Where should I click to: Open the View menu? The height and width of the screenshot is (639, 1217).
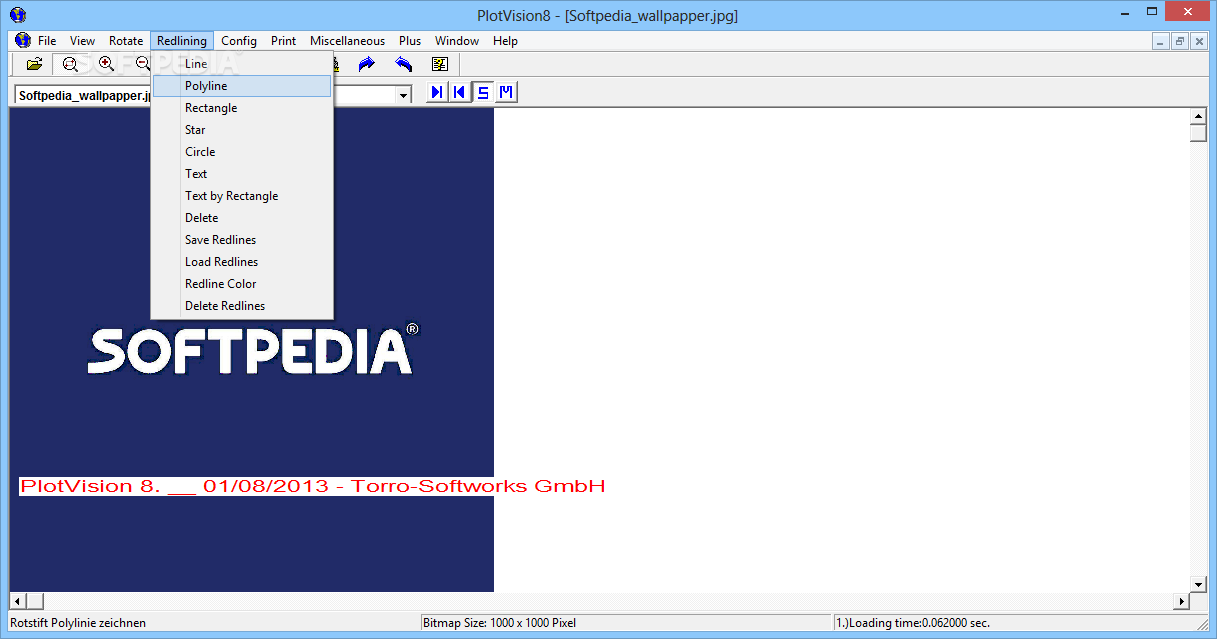pyautogui.click(x=83, y=41)
